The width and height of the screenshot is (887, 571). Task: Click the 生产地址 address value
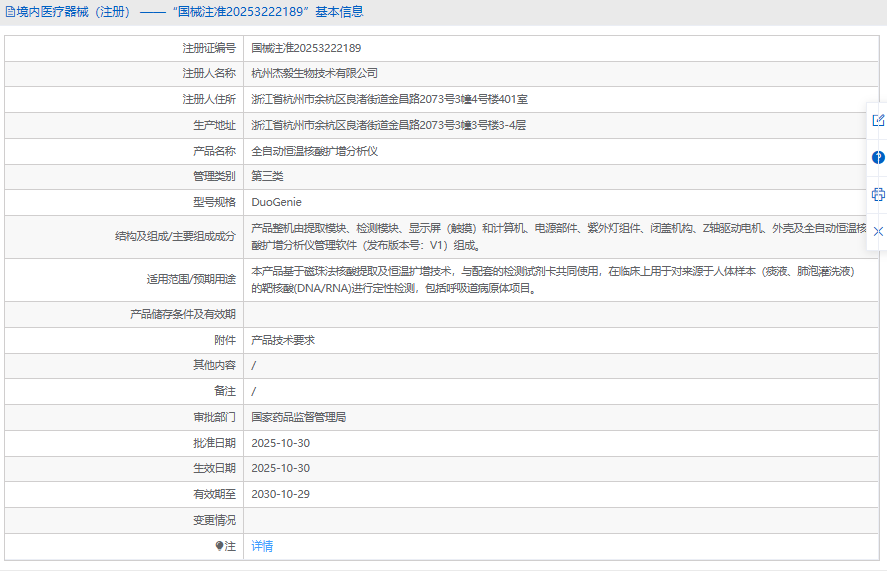coord(388,125)
